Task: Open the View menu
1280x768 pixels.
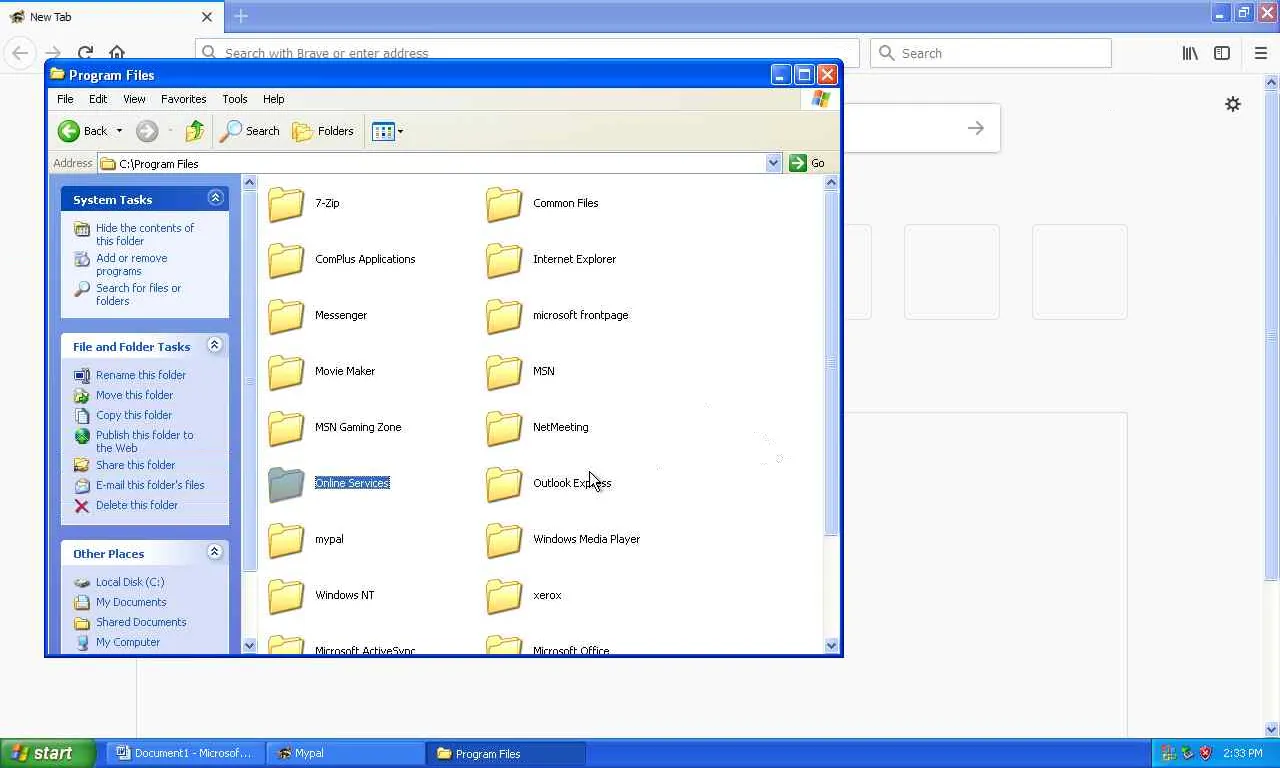Action: [134, 99]
